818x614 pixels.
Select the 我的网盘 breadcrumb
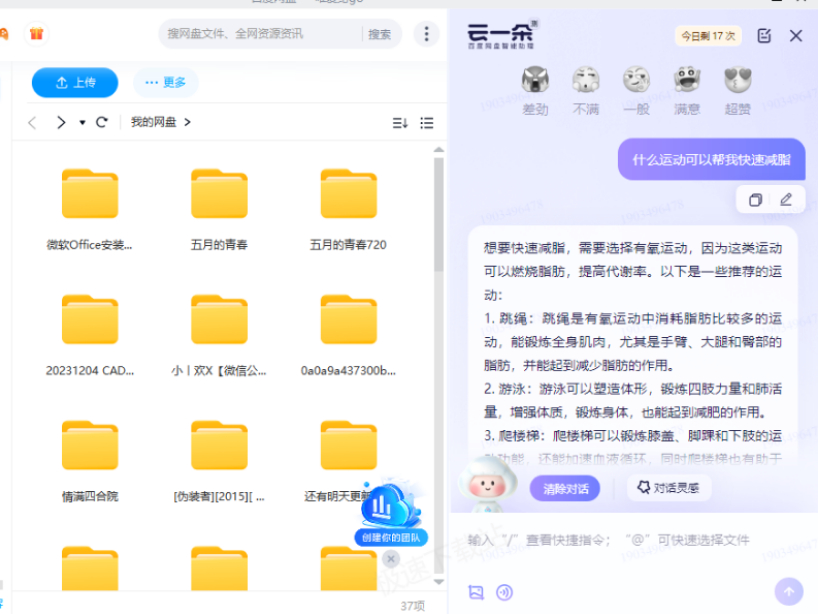(x=153, y=122)
